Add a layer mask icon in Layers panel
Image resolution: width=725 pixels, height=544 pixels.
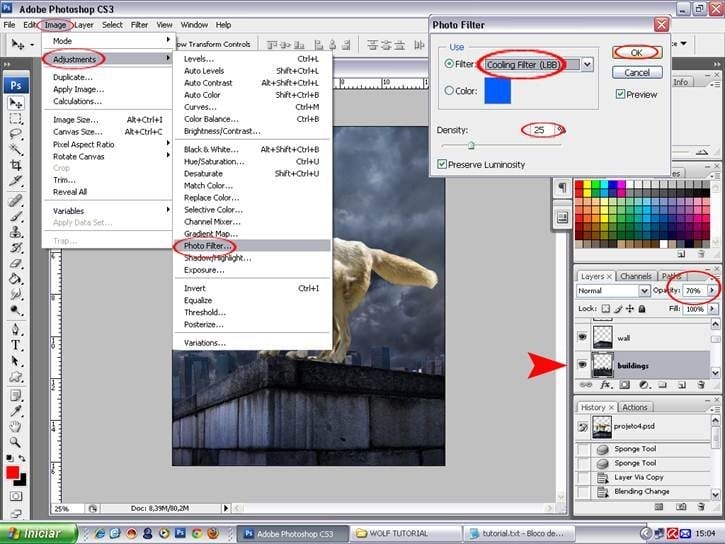point(625,385)
